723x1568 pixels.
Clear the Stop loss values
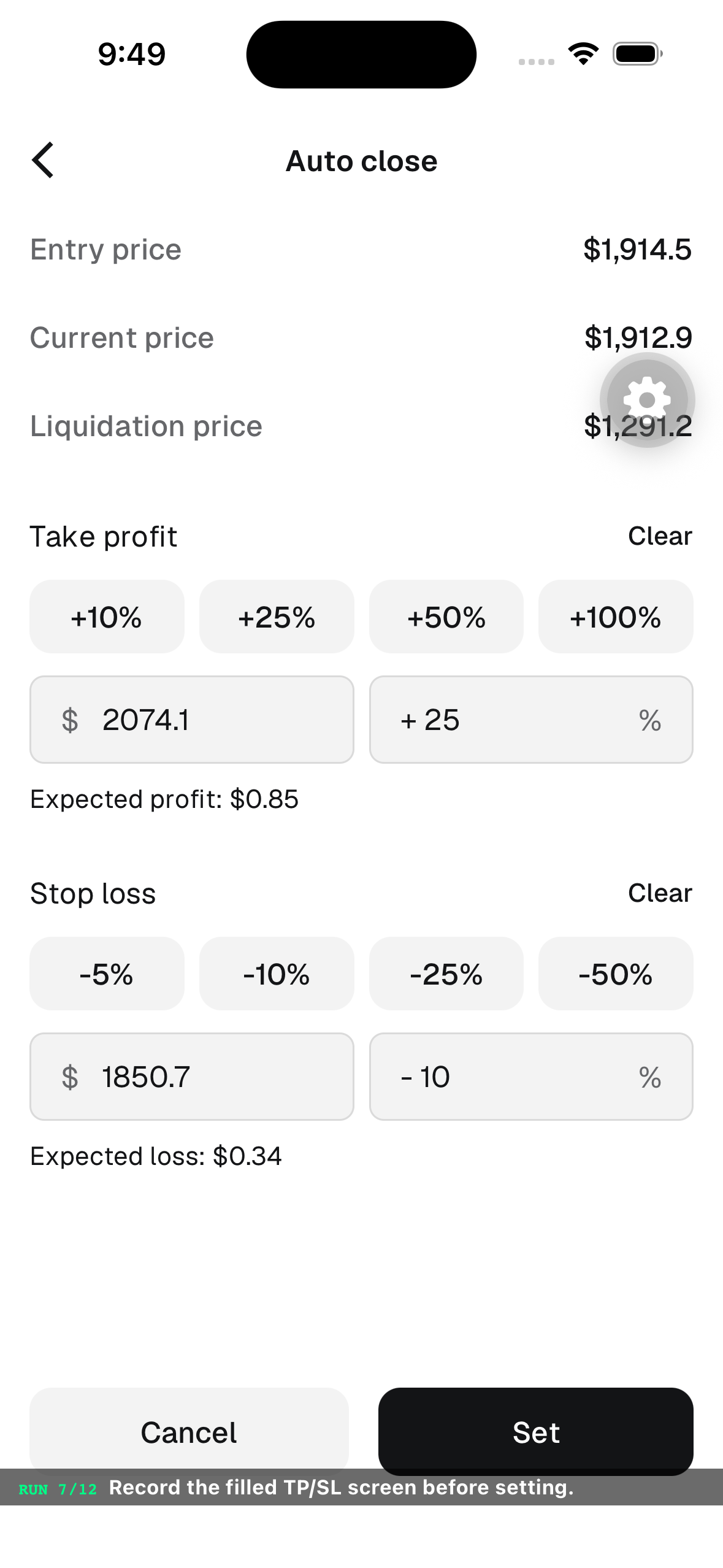pyautogui.click(x=660, y=893)
